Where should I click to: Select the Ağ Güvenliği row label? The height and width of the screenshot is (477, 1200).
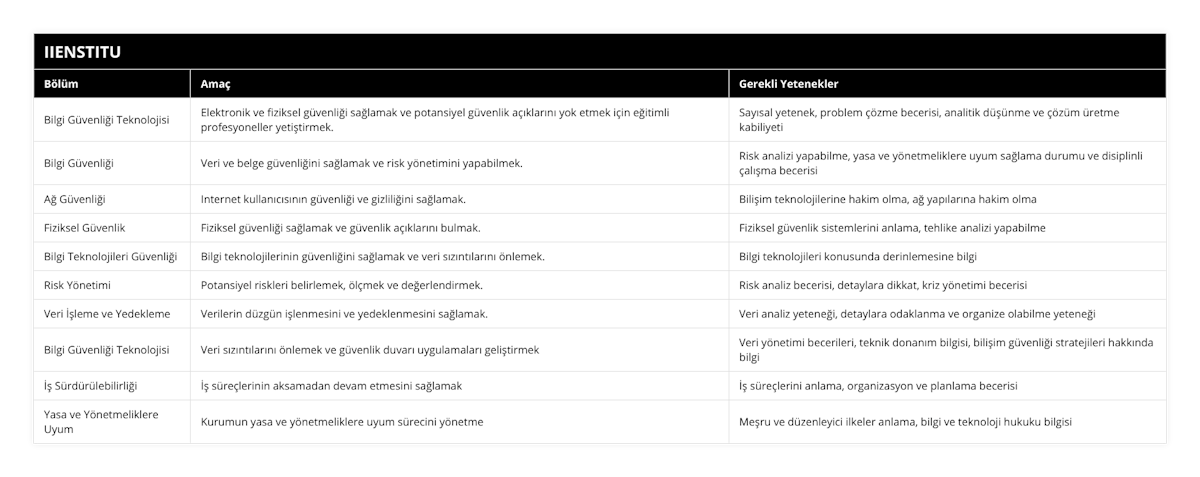tap(76, 199)
